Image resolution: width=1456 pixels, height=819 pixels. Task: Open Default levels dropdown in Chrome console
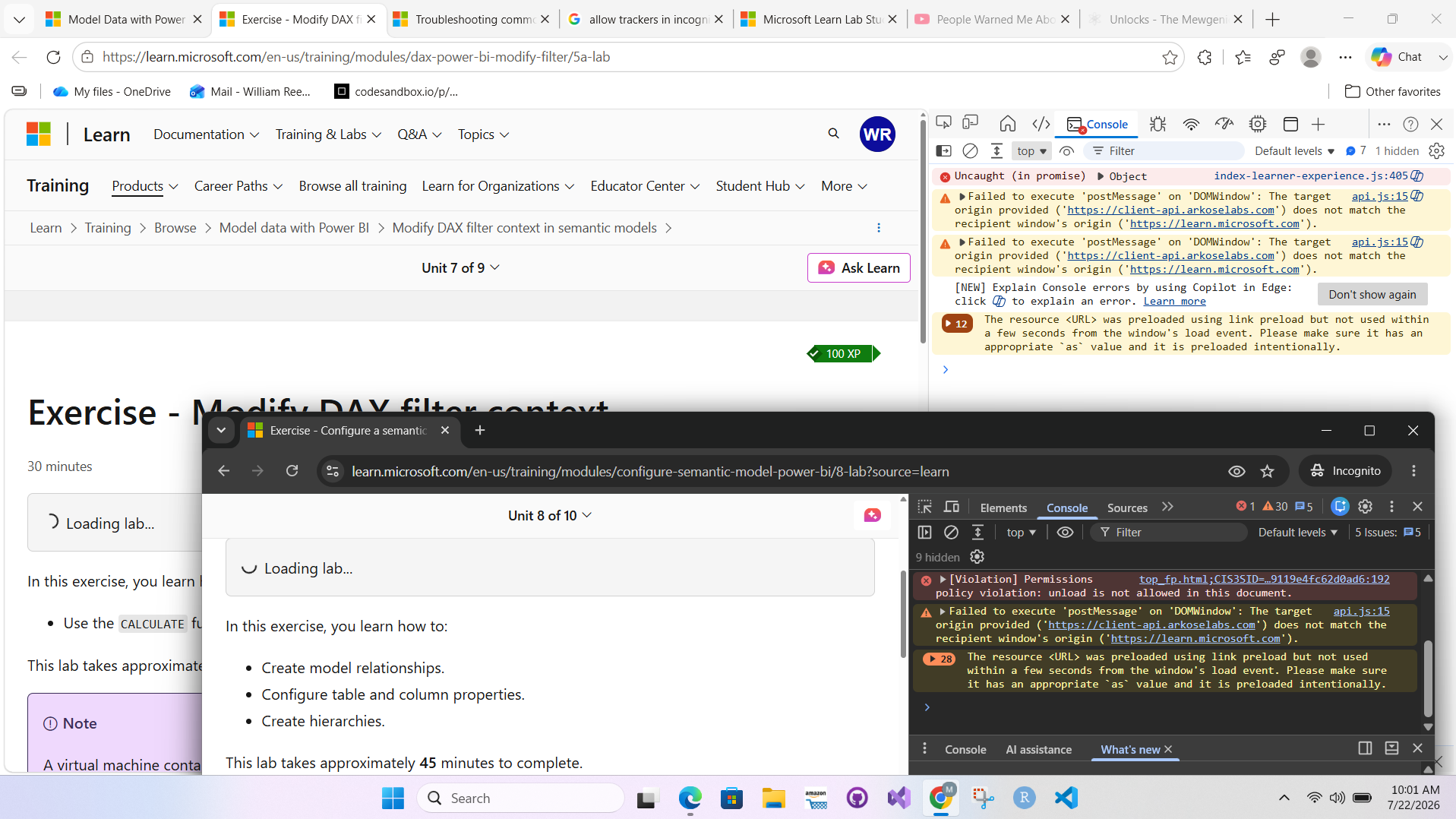coord(1297,533)
